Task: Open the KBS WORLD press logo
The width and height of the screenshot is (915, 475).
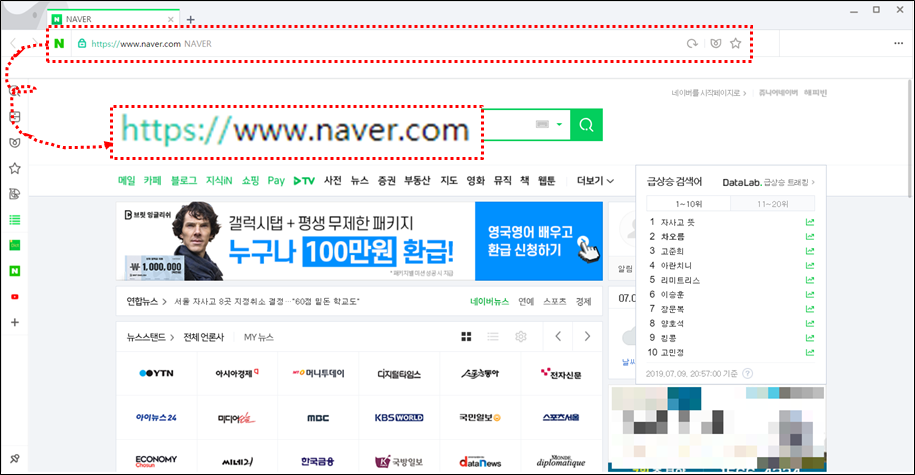Action: [399, 418]
